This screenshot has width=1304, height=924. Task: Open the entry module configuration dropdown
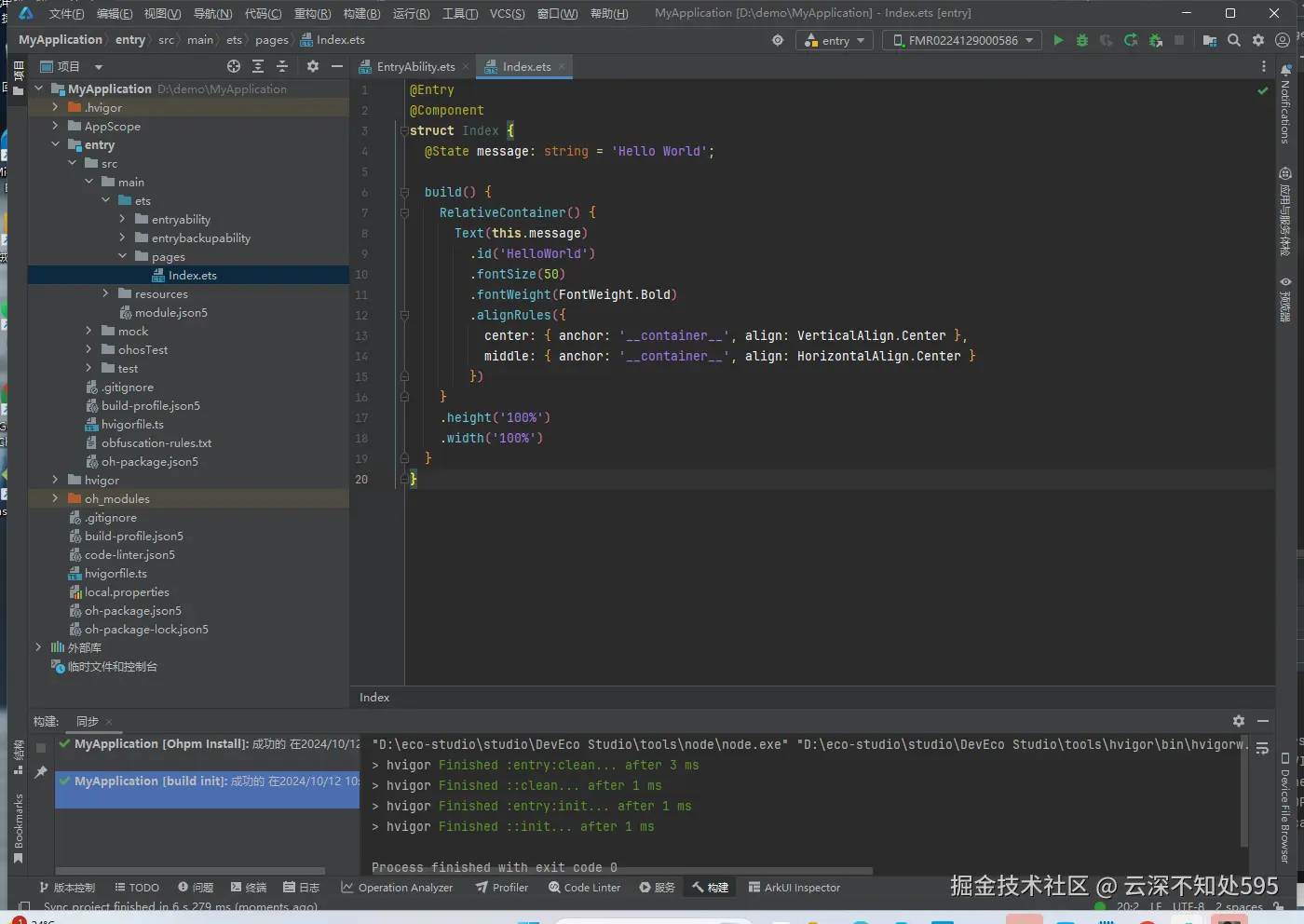[835, 40]
